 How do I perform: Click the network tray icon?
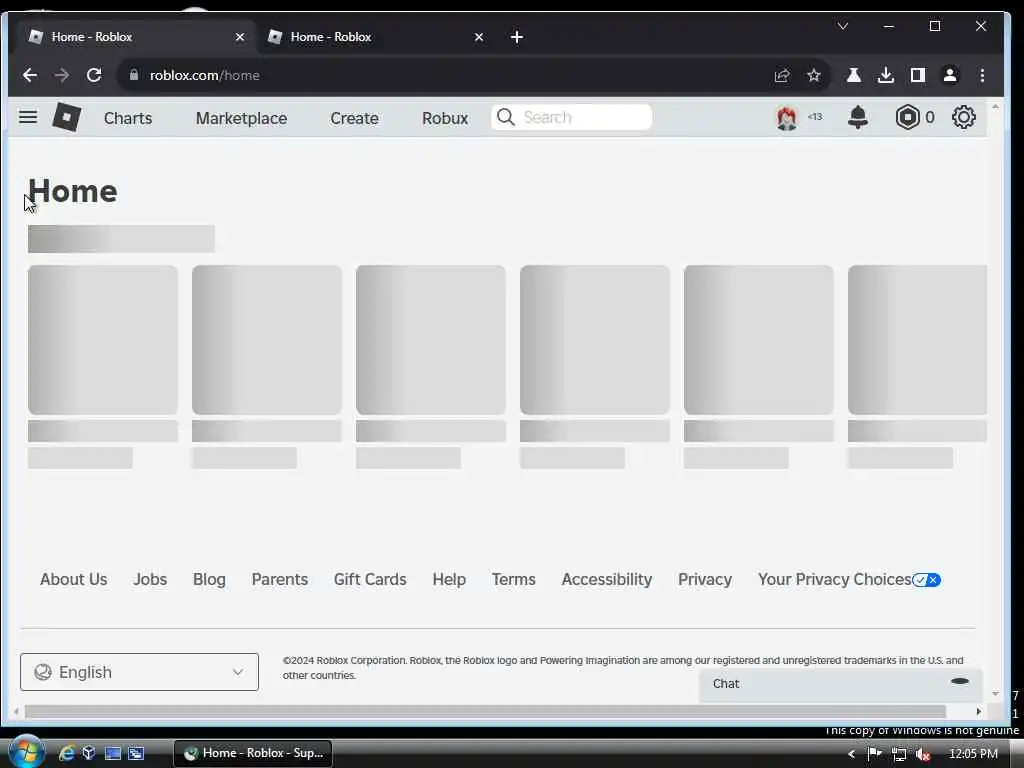pyautogui.click(x=899, y=754)
